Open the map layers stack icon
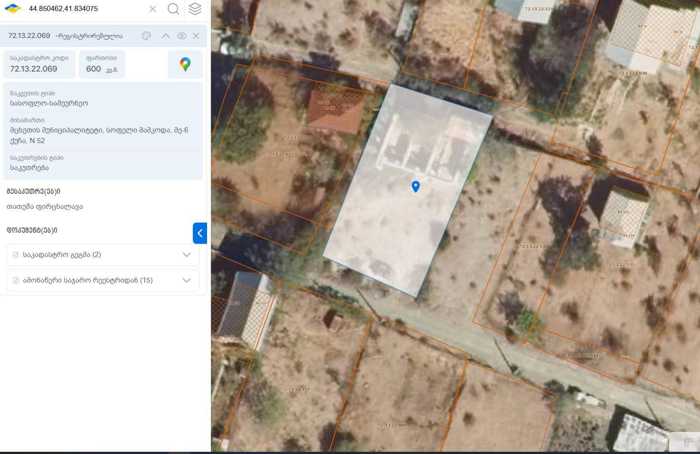Viewport: 700px width, 454px height. pos(195,9)
